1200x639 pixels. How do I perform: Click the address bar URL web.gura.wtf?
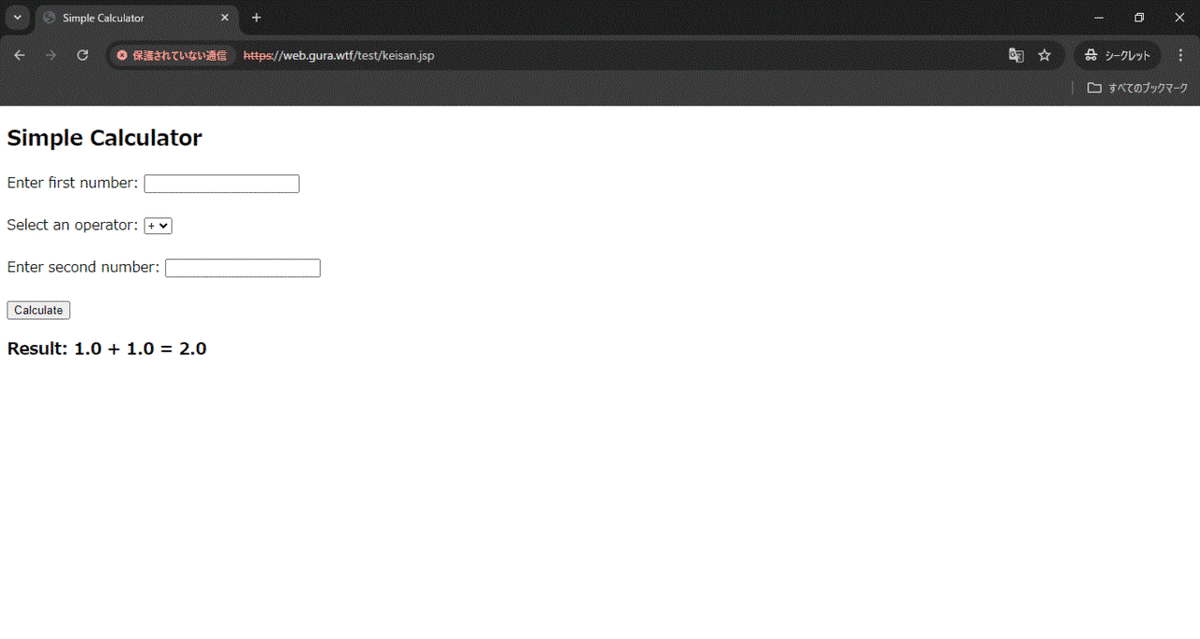339,55
